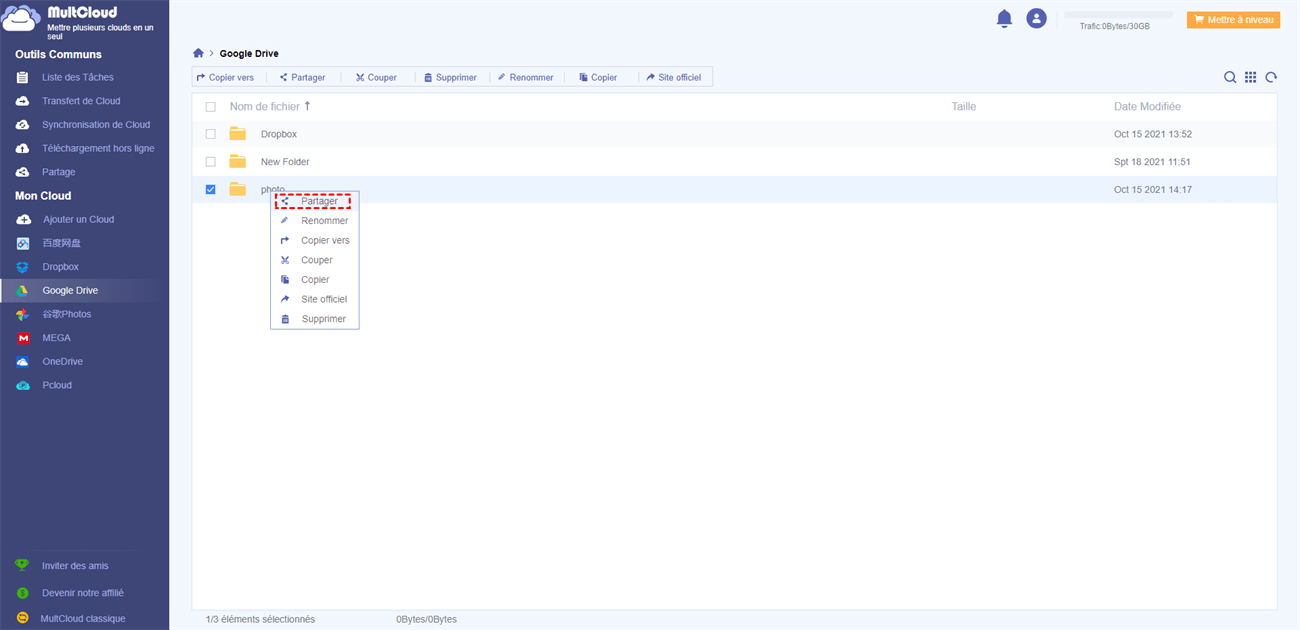Check the Dropbox folder checkbox

pyautogui.click(x=210, y=134)
